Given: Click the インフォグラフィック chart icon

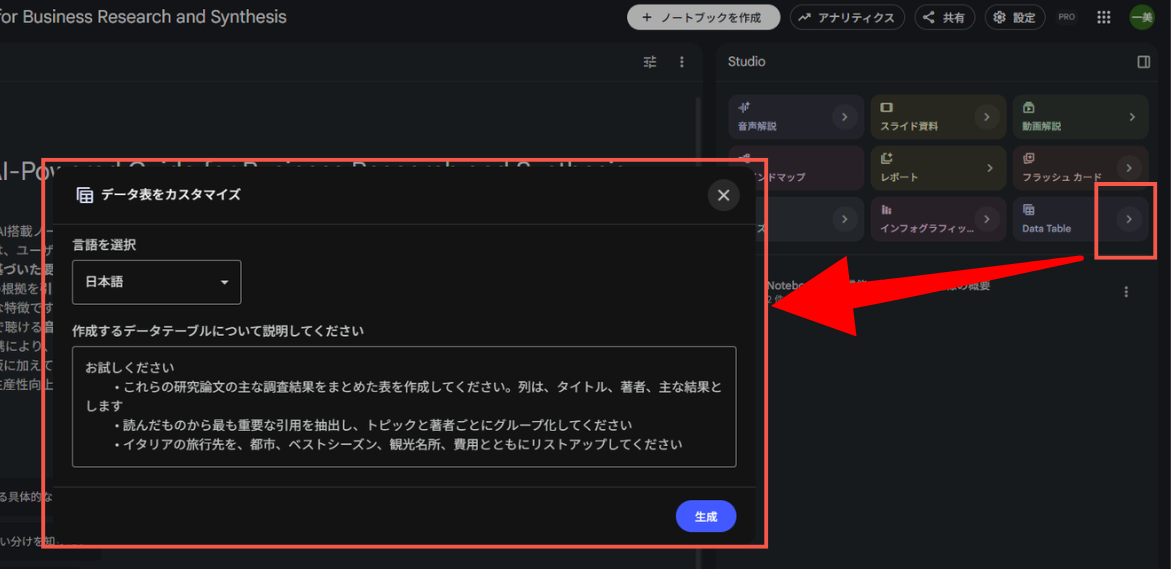Looking at the screenshot, I should pos(886,210).
